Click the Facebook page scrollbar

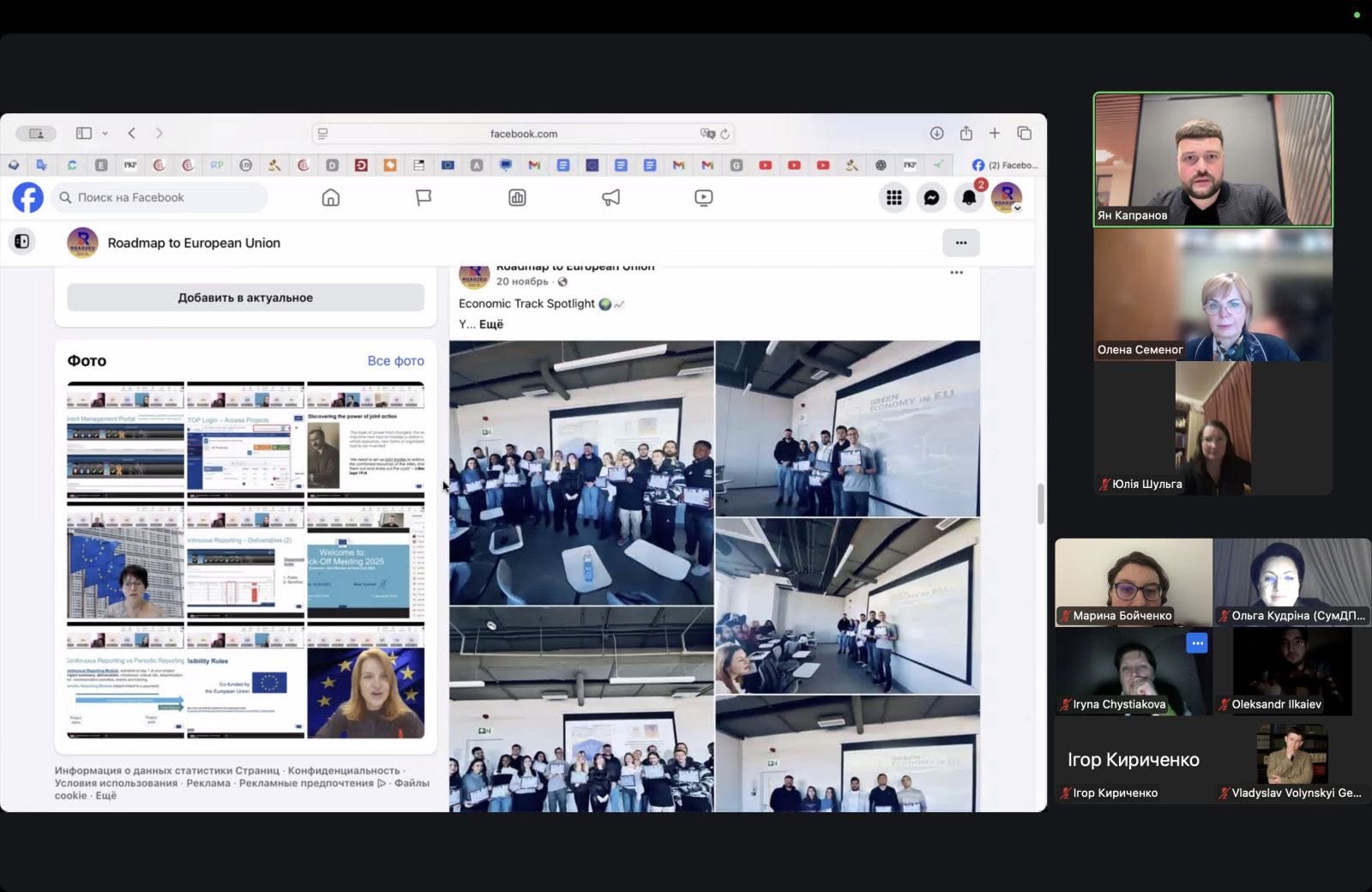pos(1040,503)
